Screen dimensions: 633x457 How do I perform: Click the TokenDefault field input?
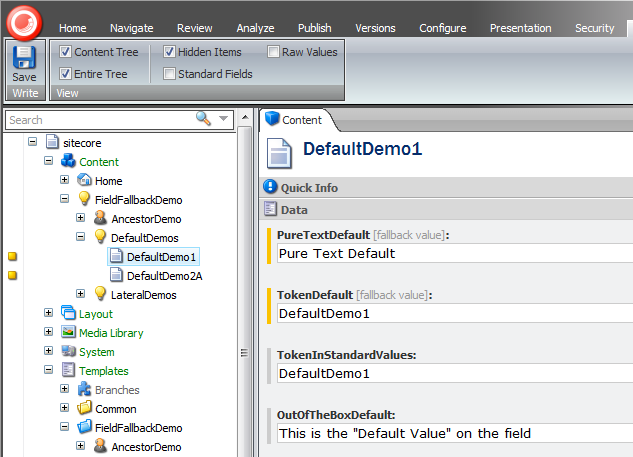pyautogui.click(x=455, y=313)
